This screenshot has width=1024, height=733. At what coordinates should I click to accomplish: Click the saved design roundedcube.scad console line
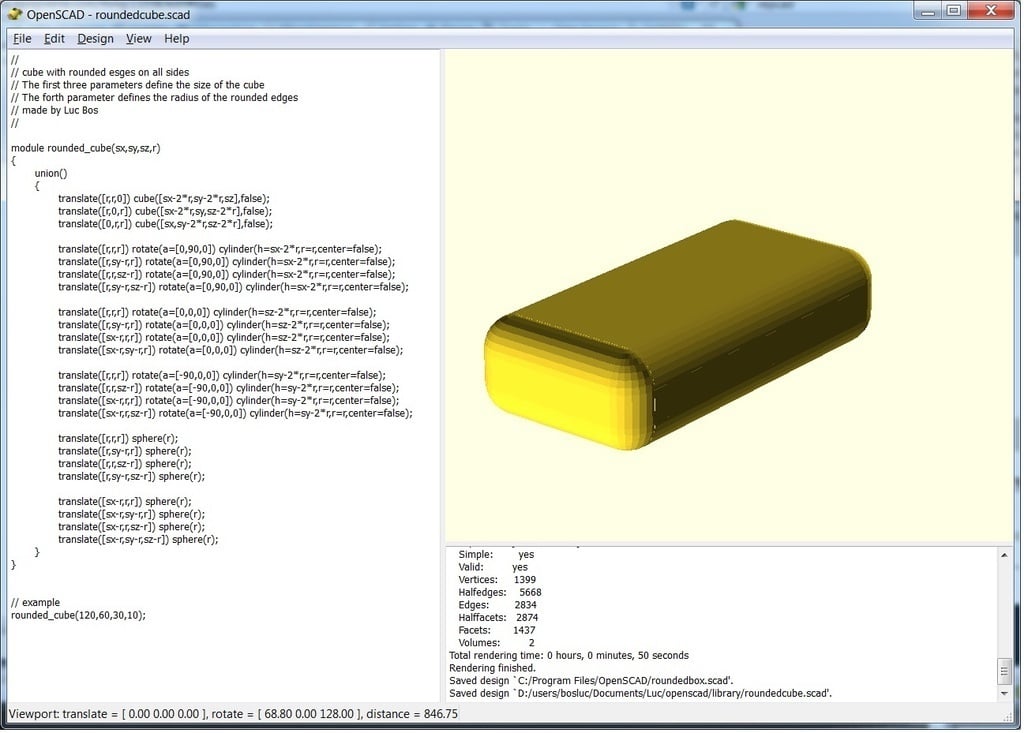point(641,693)
